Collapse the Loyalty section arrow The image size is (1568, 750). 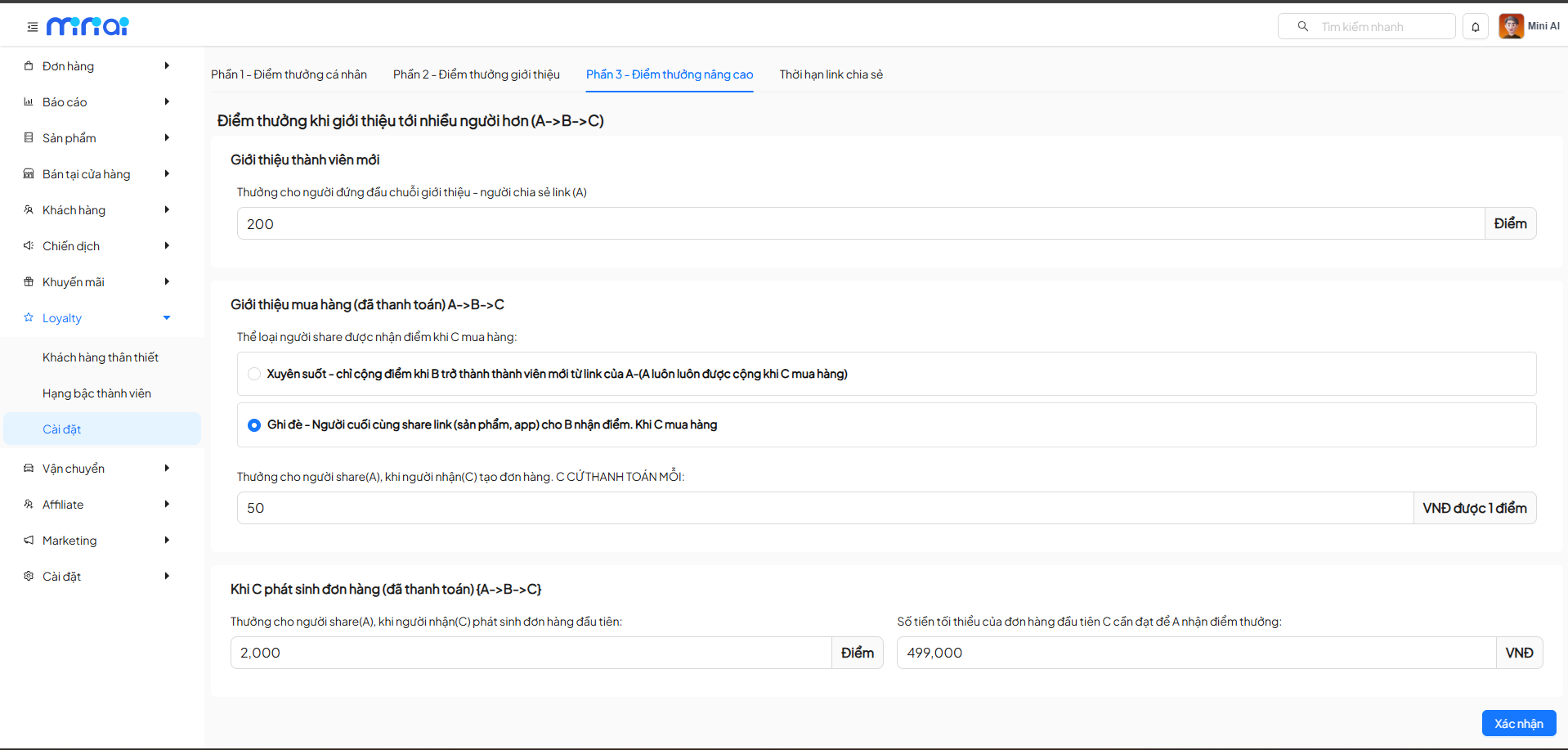pos(167,318)
